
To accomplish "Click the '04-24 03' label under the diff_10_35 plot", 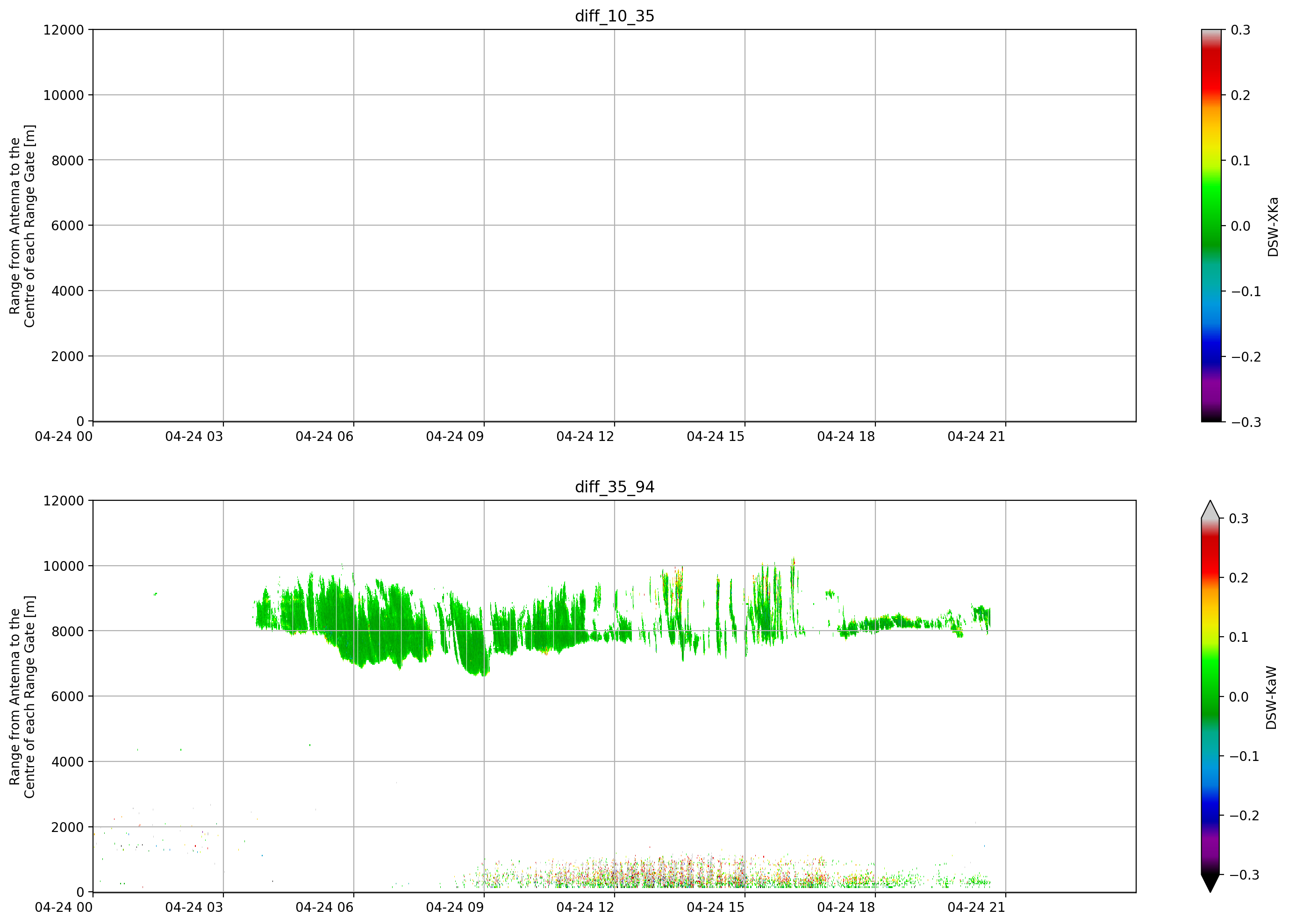I will 194,437.
